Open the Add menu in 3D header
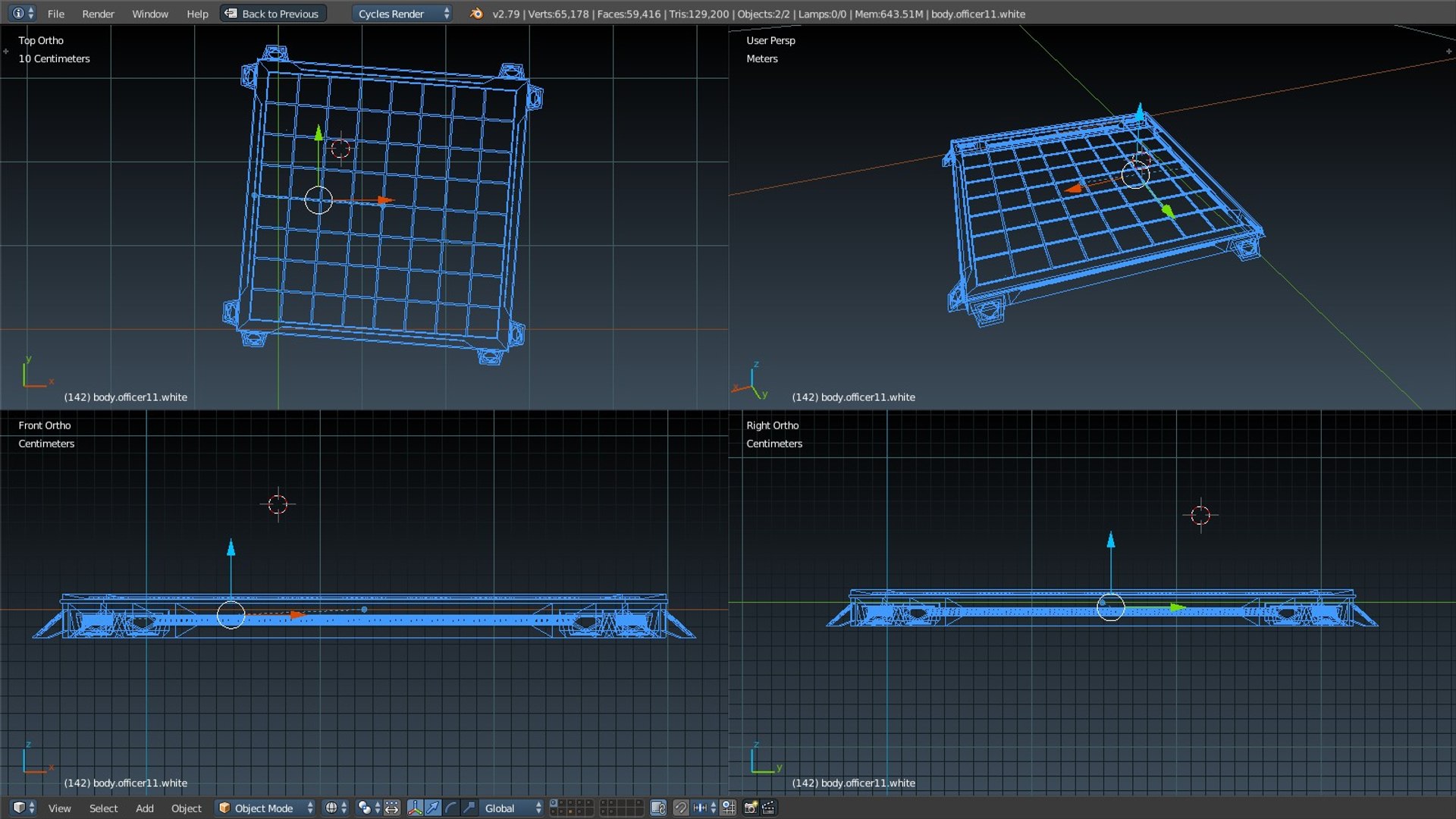This screenshot has width=1456, height=819. point(144,808)
